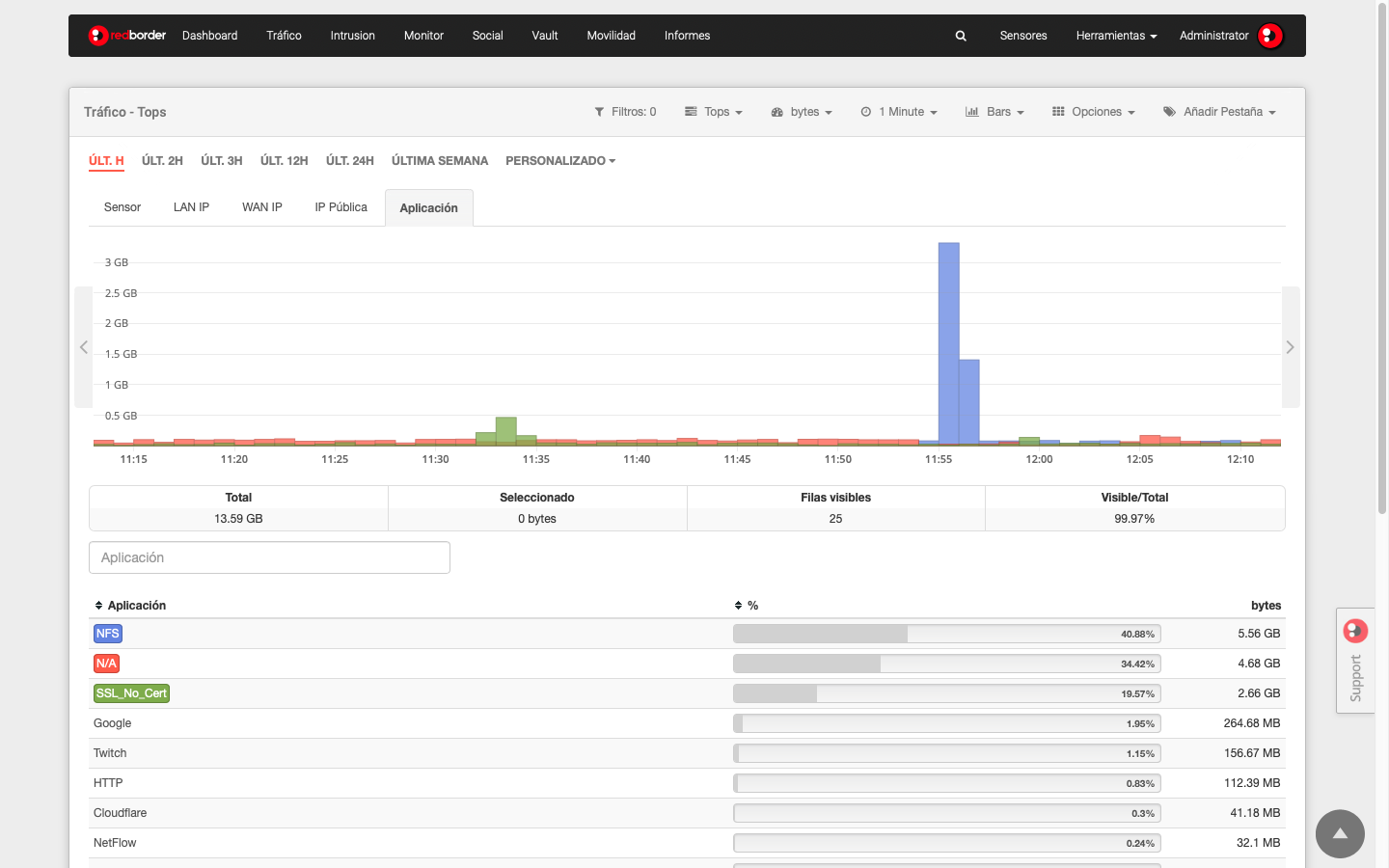The width and height of the screenshot is (1389, 868).
Task: Switch to WAN IP tab
Action: click(x=262, y=207)
